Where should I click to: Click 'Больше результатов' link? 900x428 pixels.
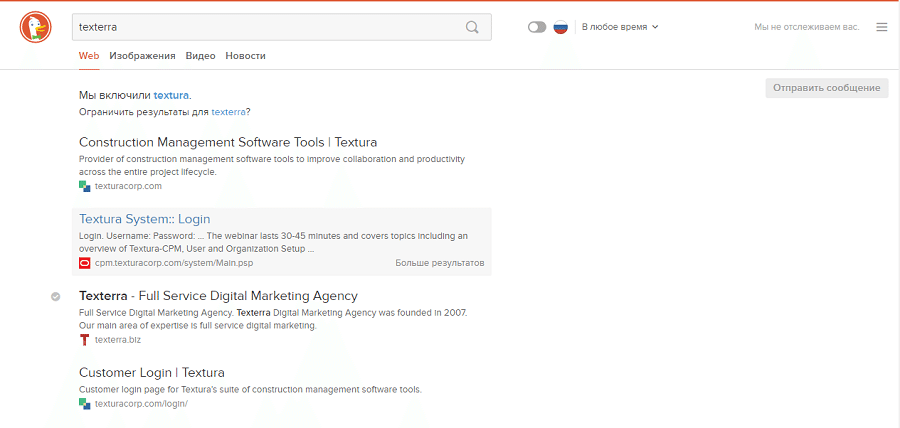click(x=439, y=263)
